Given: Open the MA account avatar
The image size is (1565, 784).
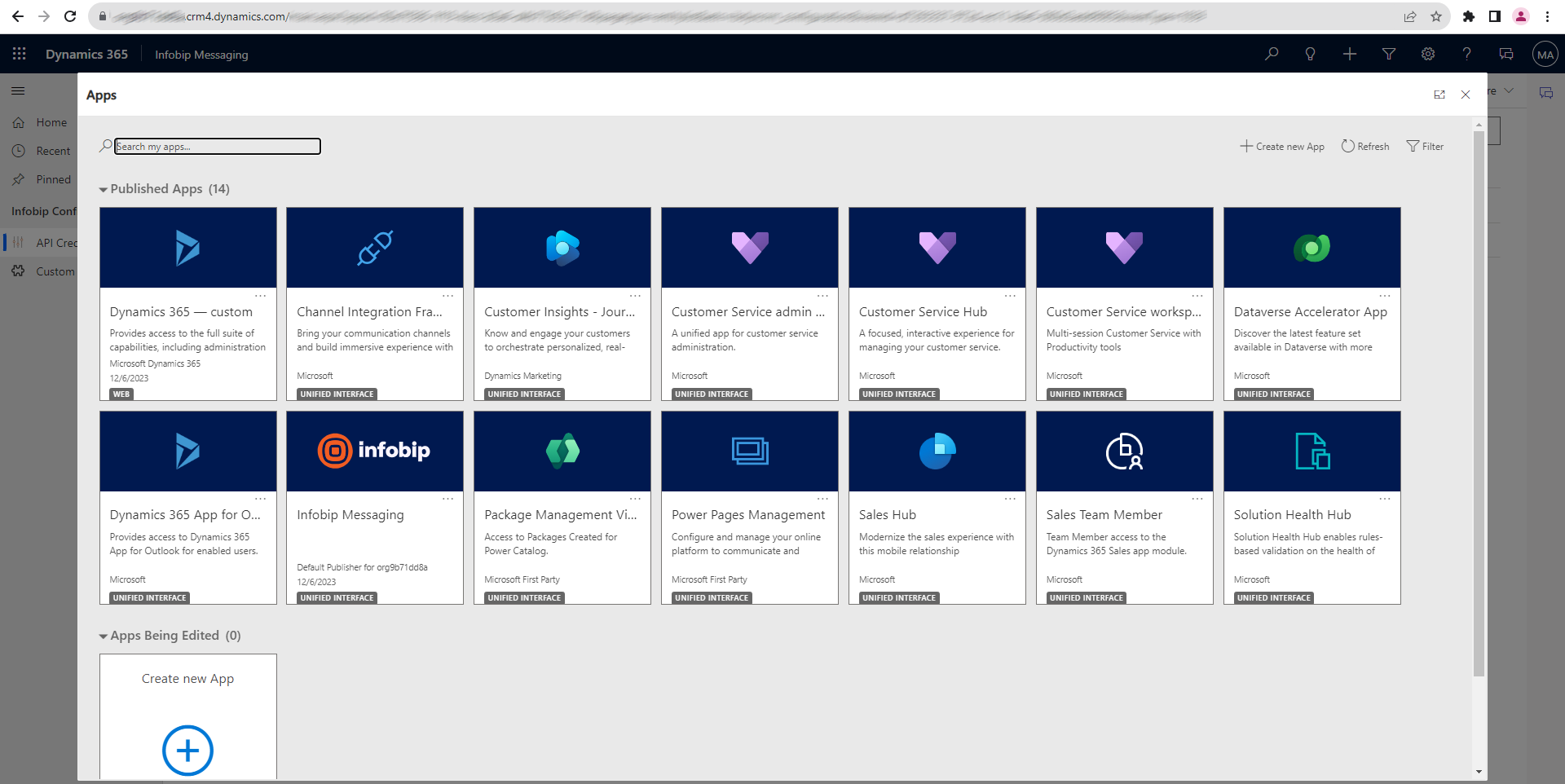Looking at the screenshot, I should coord(1546,54).
